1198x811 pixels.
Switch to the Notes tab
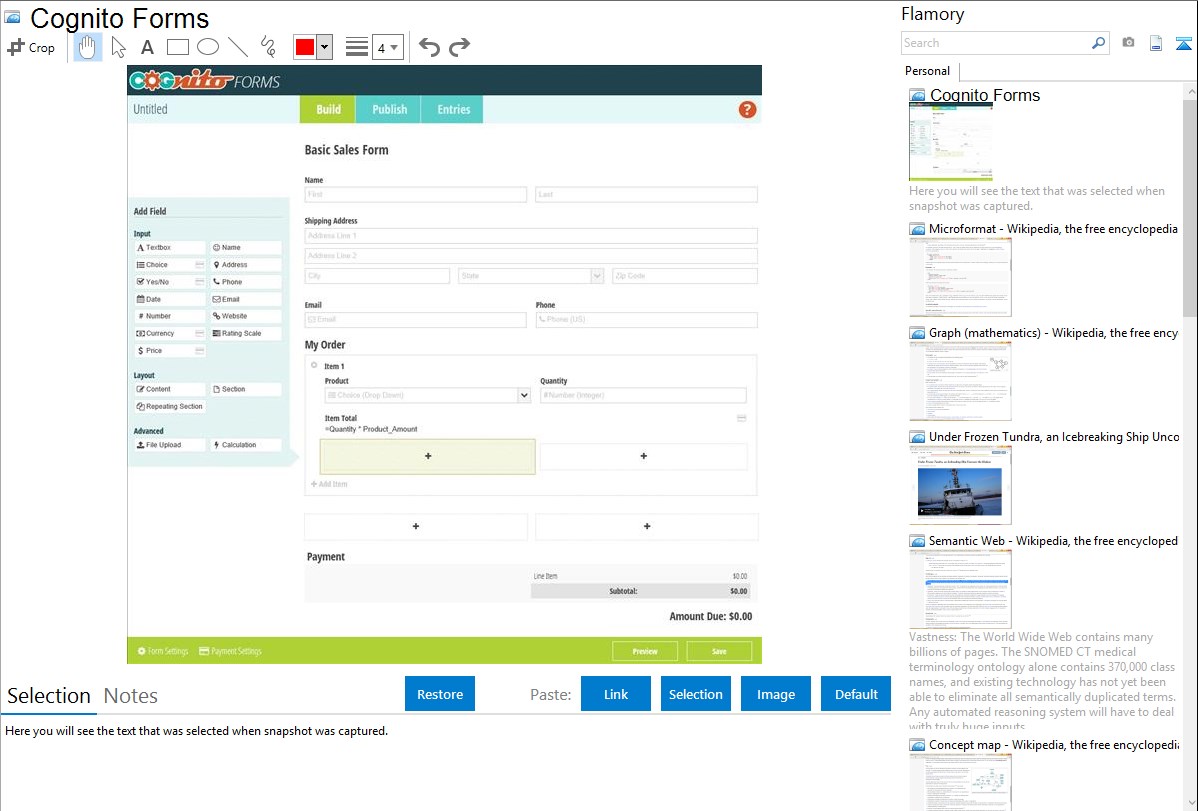click(x=131, y=696)
